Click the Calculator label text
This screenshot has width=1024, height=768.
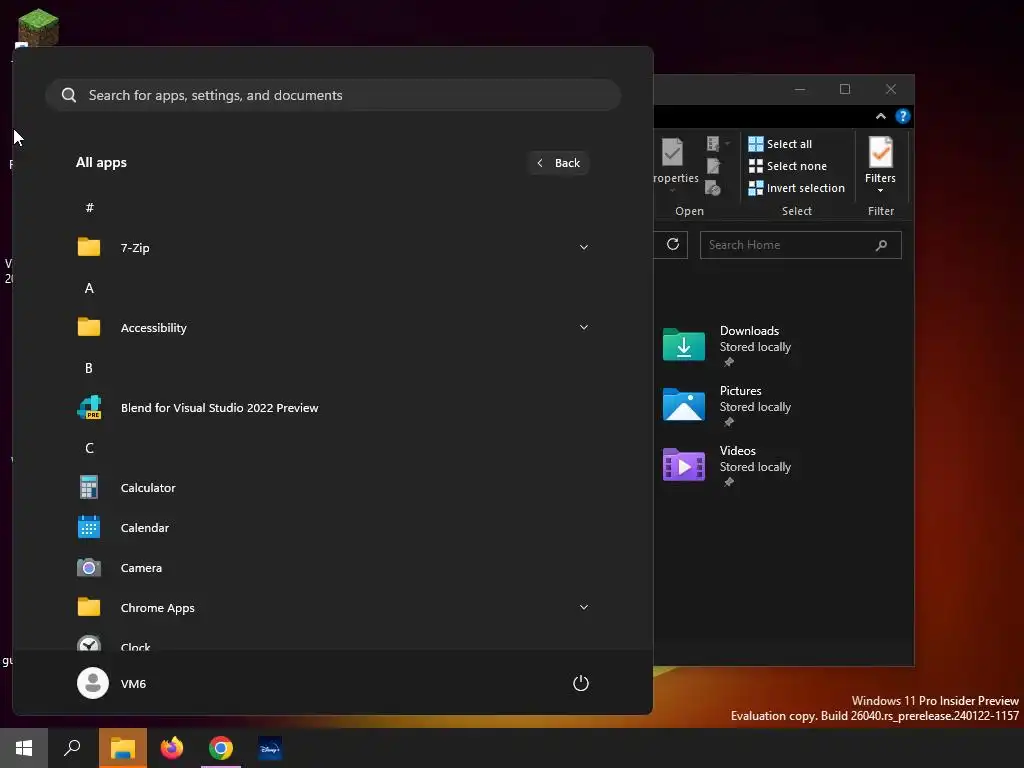click(x=148, y=488)
